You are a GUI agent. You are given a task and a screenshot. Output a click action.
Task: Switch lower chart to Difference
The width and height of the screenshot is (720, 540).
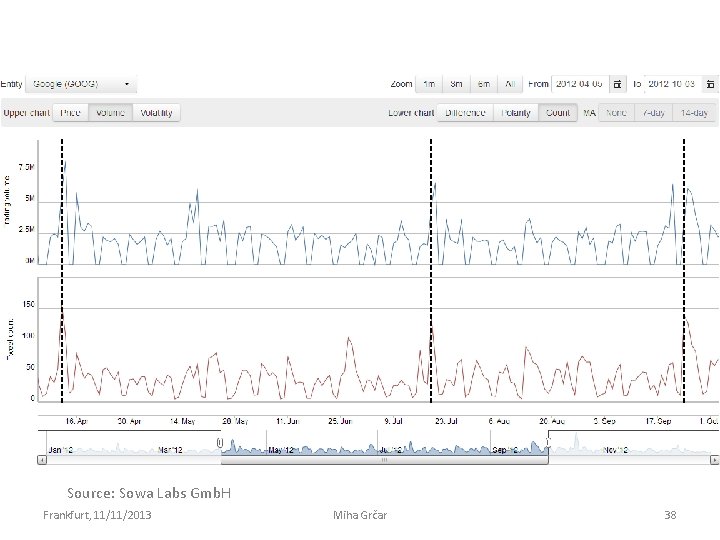click(465, 112)
